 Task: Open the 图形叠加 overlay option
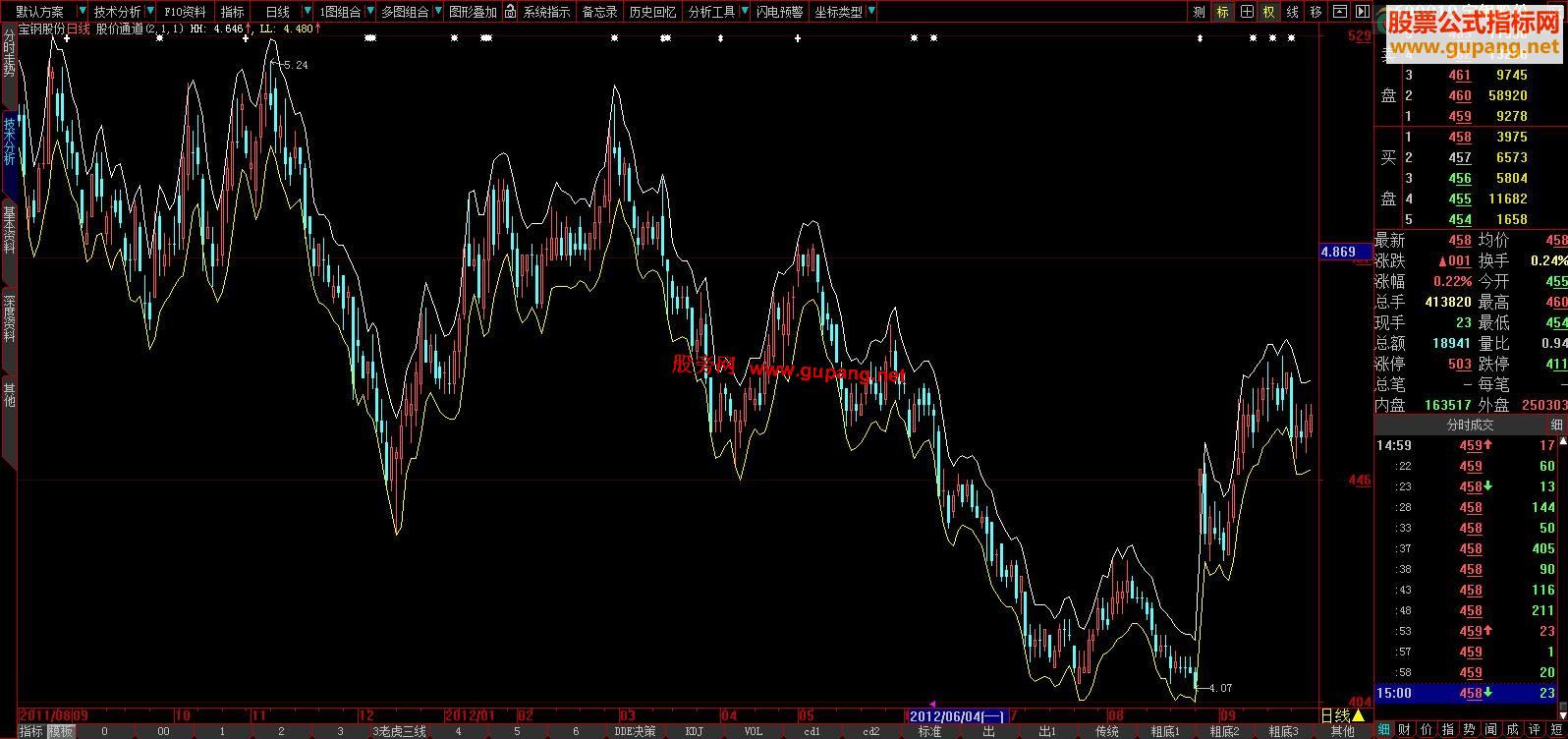[473, 12]
